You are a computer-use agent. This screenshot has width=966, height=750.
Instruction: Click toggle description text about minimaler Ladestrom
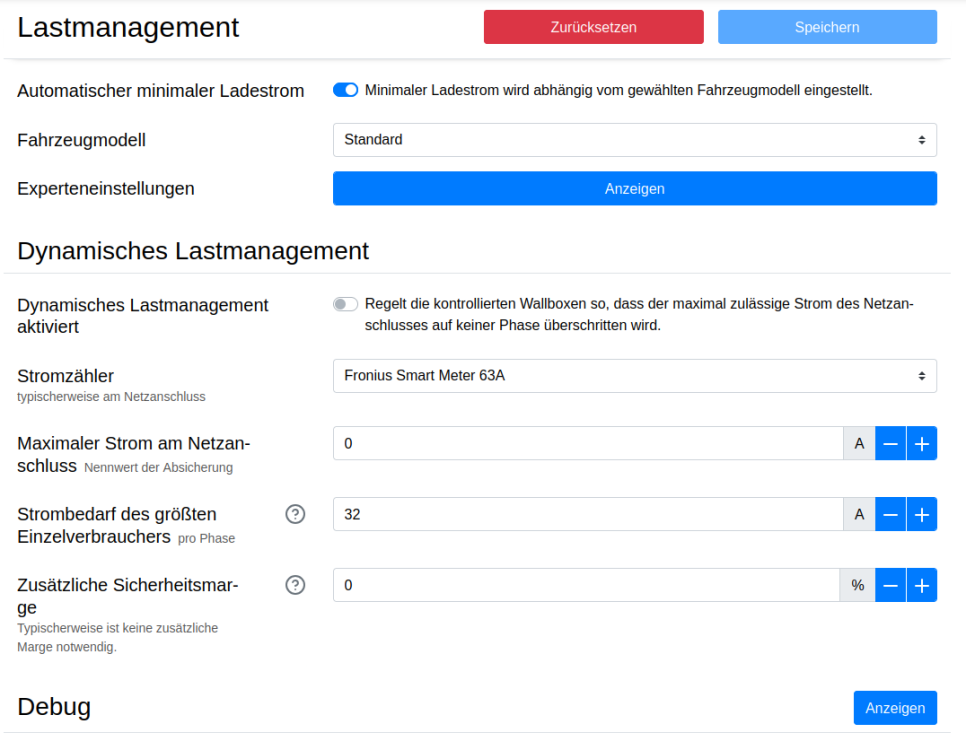click(618, 90)
